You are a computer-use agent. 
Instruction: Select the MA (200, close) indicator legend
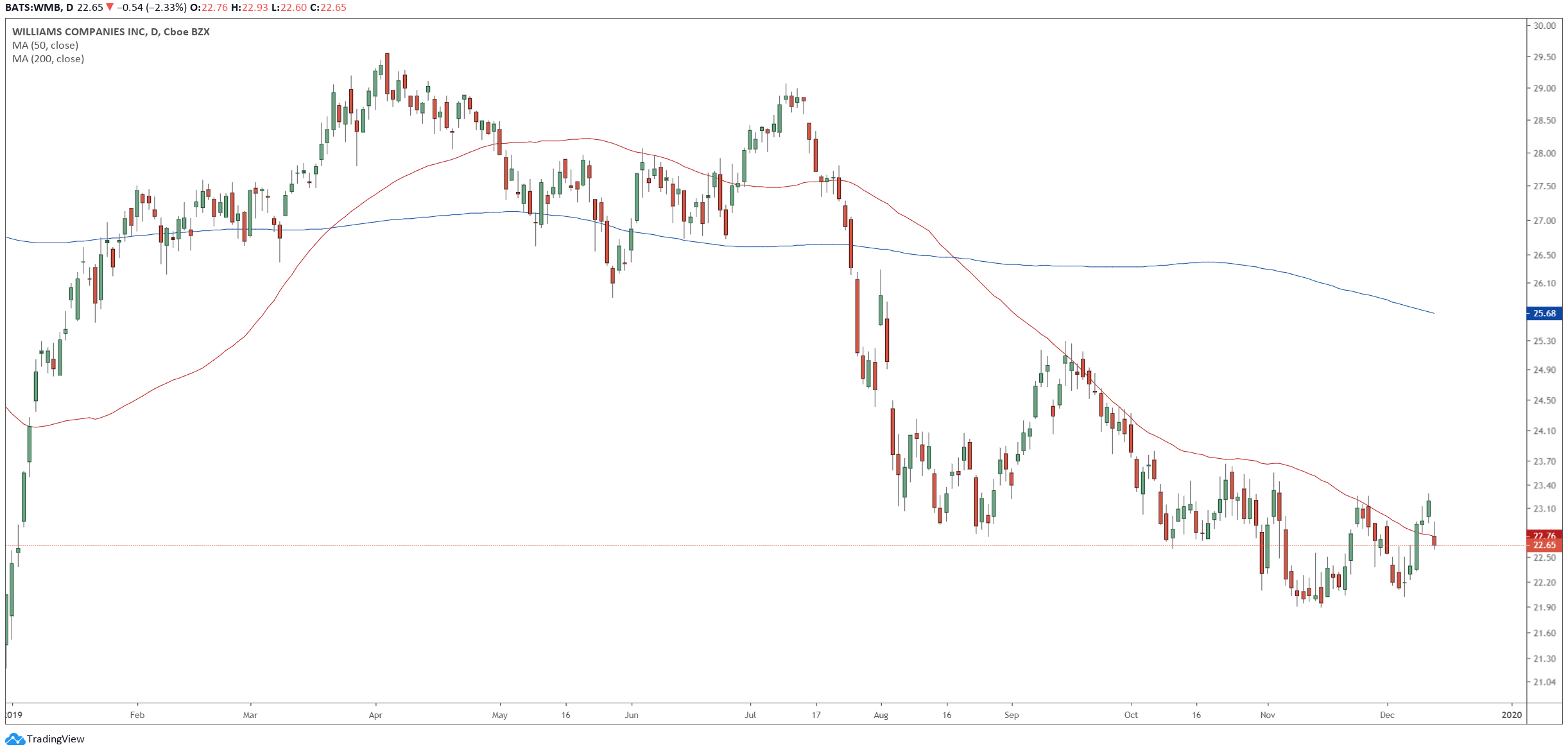(48, 59)
